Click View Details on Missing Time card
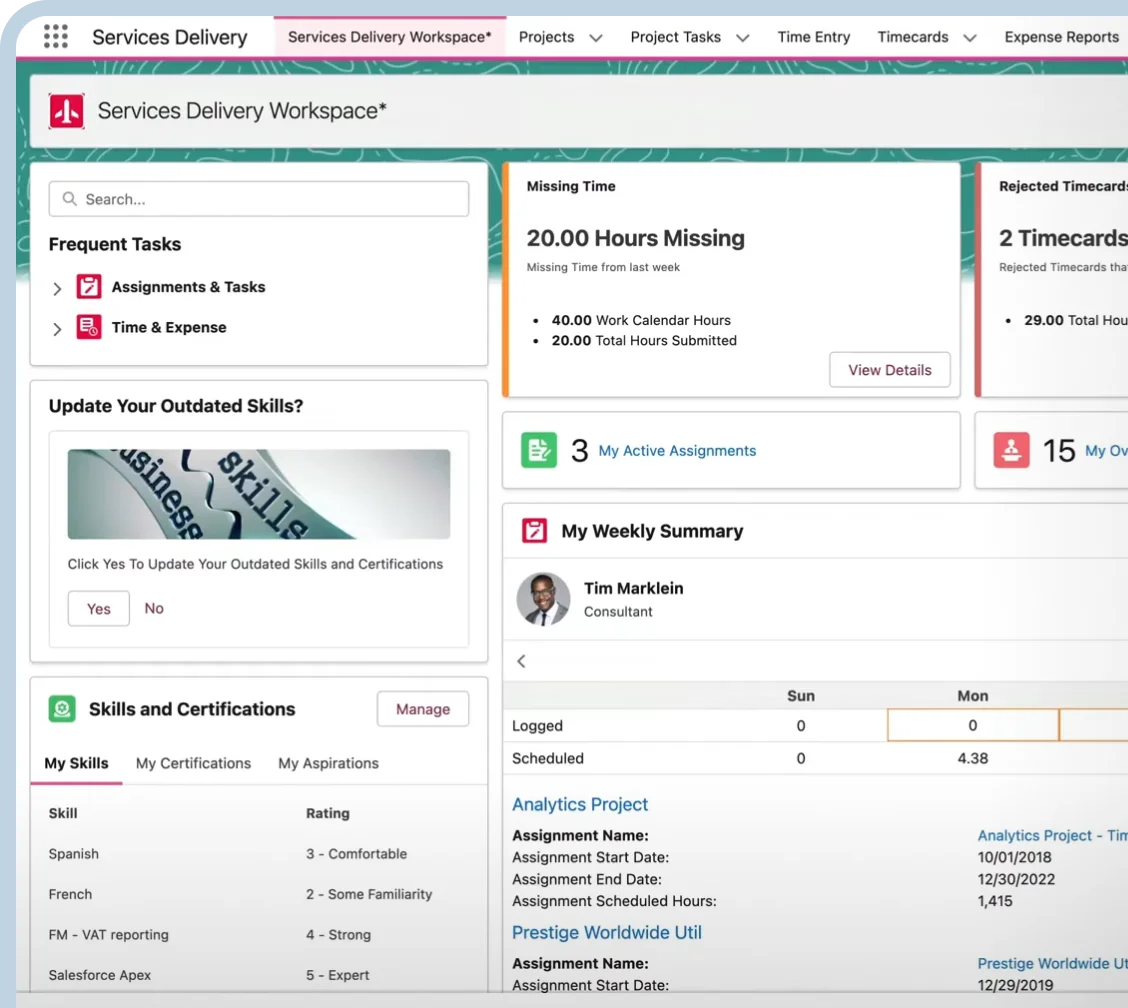The height and width of the screenshot is (1008, 1128). (889, 370)
